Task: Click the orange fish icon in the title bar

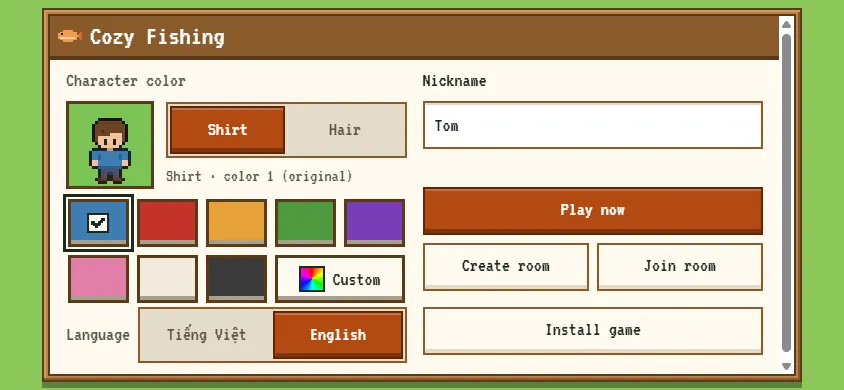Action: 70,36
